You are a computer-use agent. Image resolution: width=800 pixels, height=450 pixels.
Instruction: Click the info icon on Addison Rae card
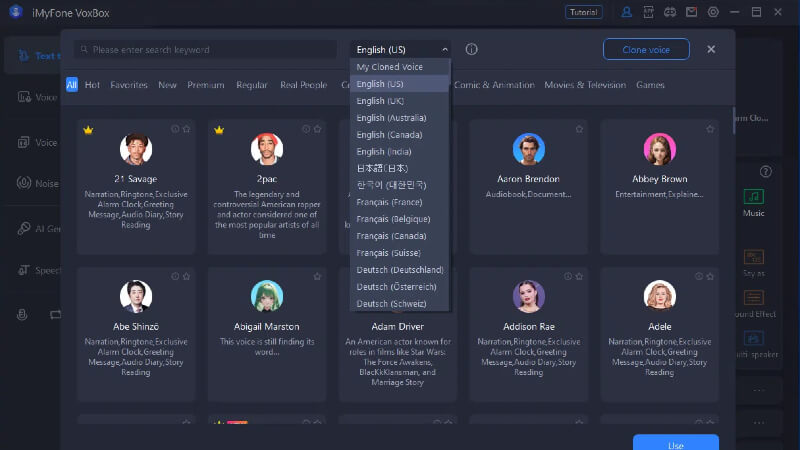[x=568, y=276]
